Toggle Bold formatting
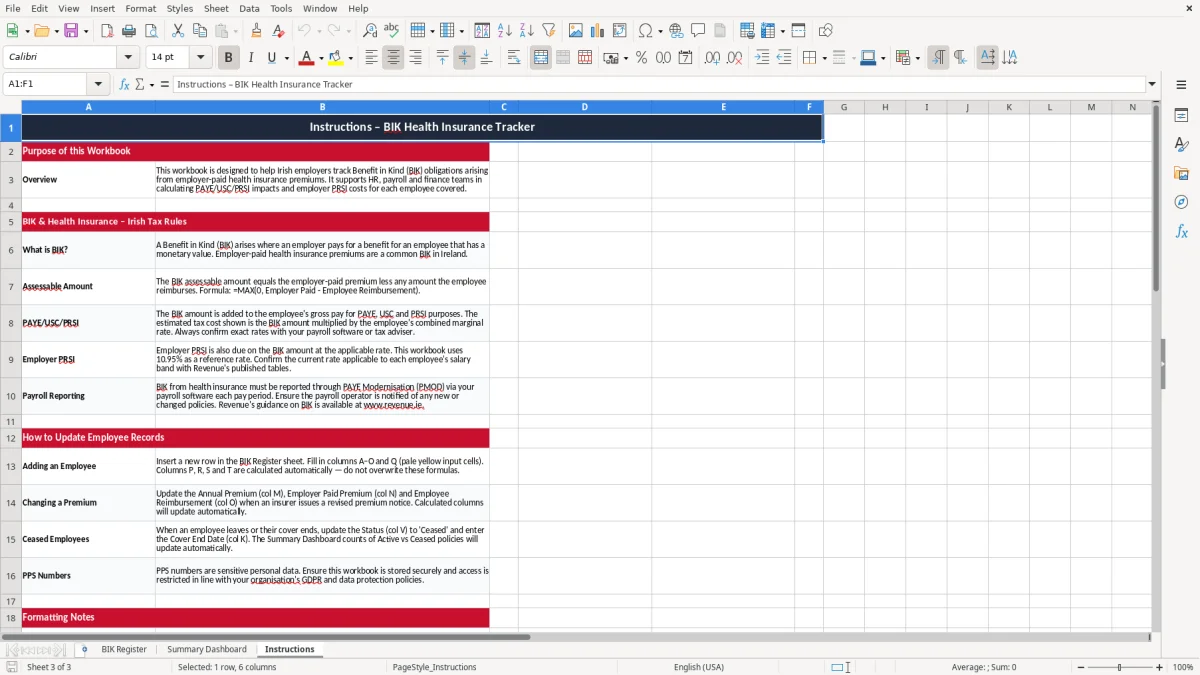This screenshot has width=1200, height=675. (x=228, y=58)
